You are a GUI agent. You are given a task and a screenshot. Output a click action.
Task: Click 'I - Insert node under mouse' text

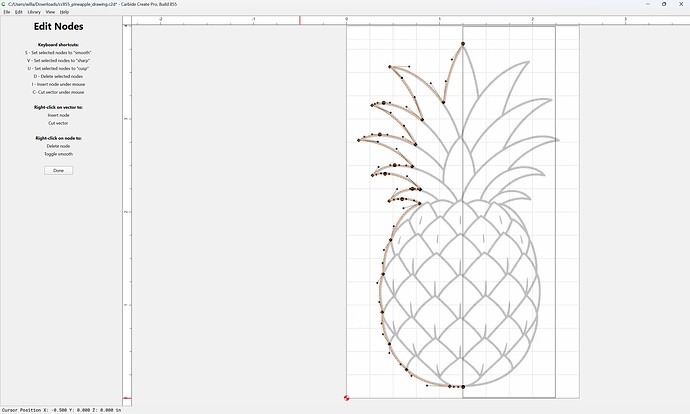click(58, 84)
